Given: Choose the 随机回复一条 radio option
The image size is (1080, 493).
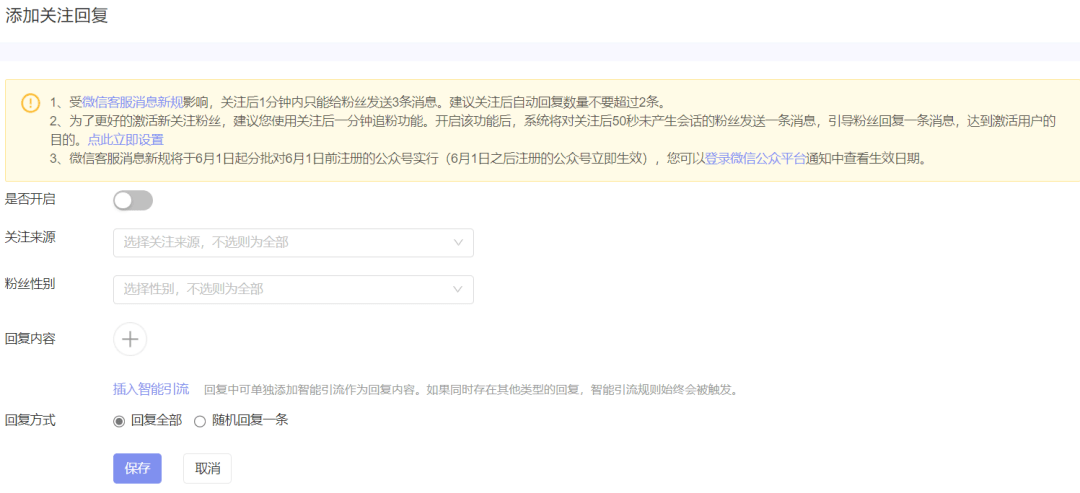Looking at the screenshot, I should (x=200, y=421).
